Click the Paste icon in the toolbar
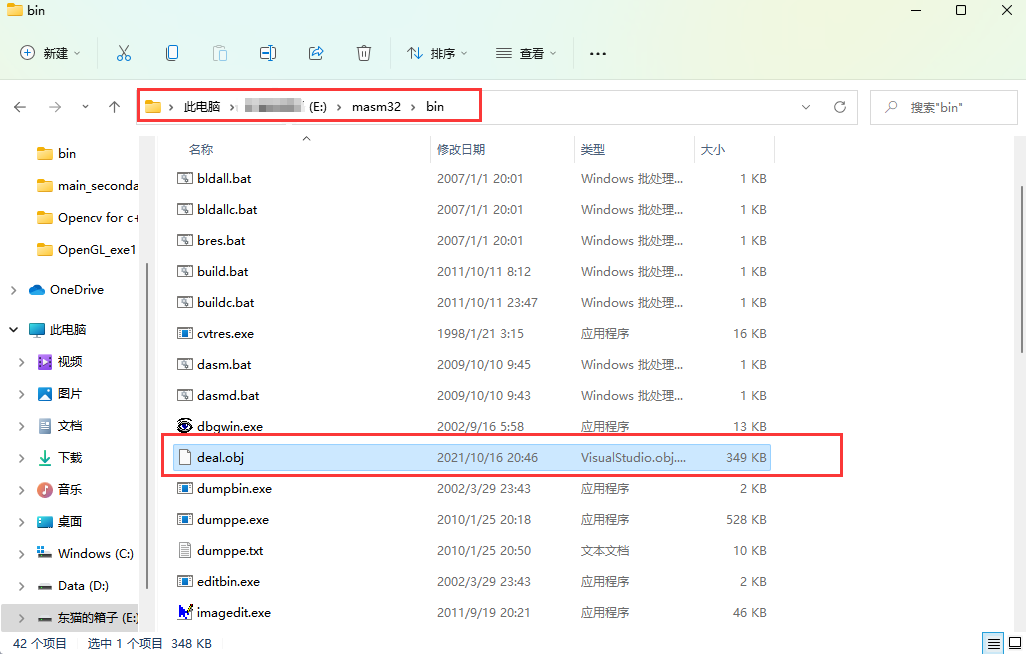This screenshot has height=654, width=1026. pos(219,52)
